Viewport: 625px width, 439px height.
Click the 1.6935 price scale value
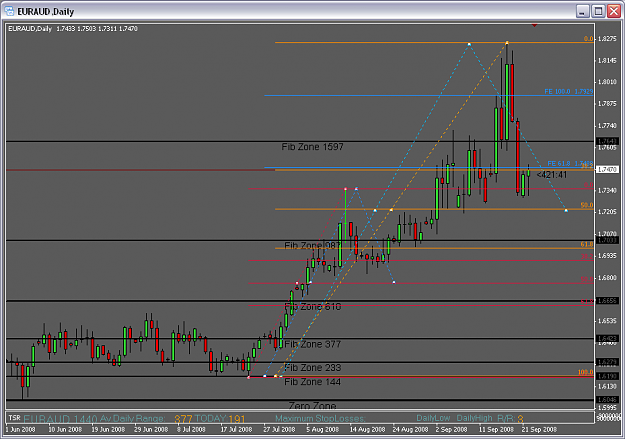tap(607, 256)
